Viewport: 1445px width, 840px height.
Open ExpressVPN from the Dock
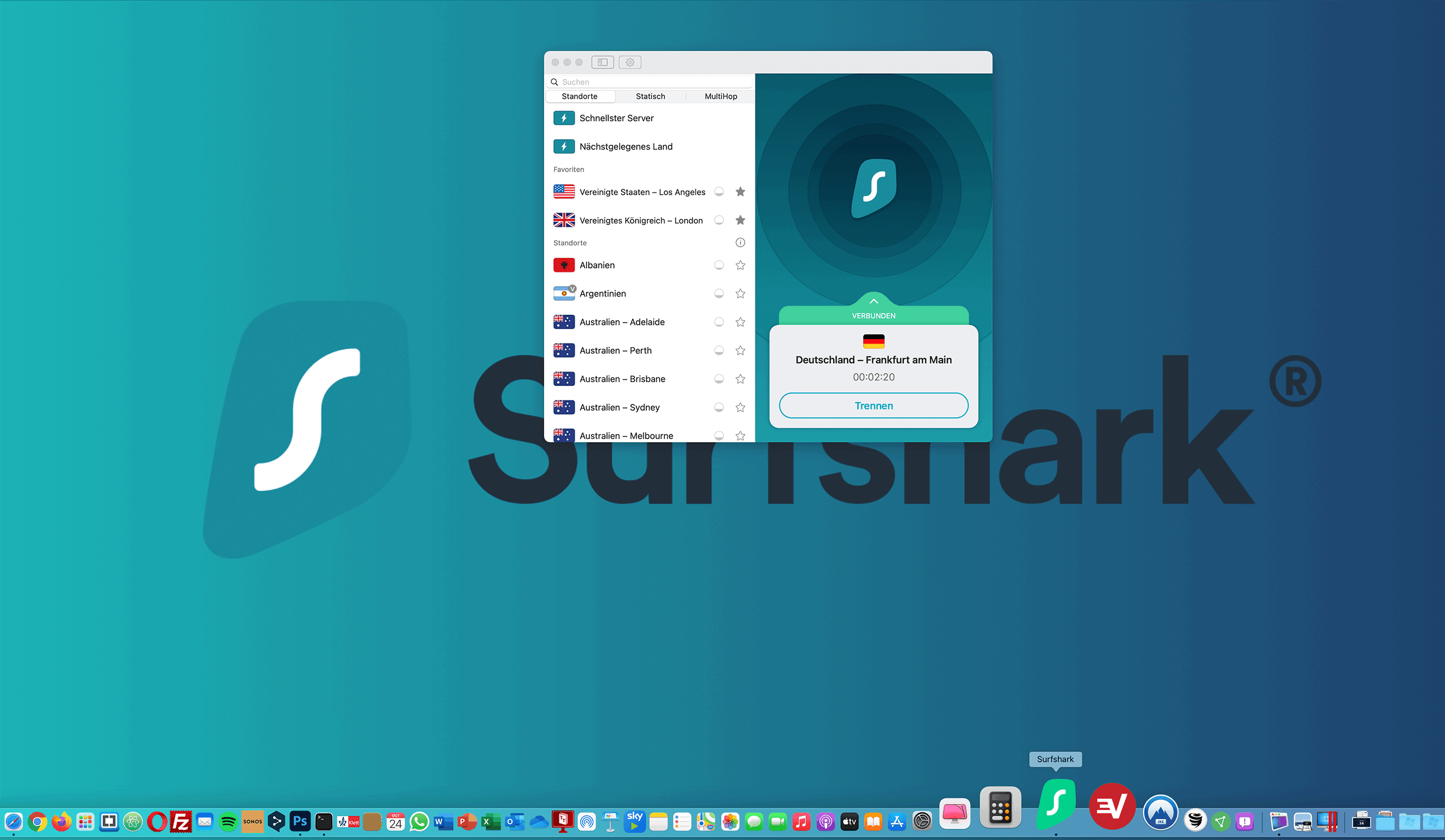(1112, 806)
